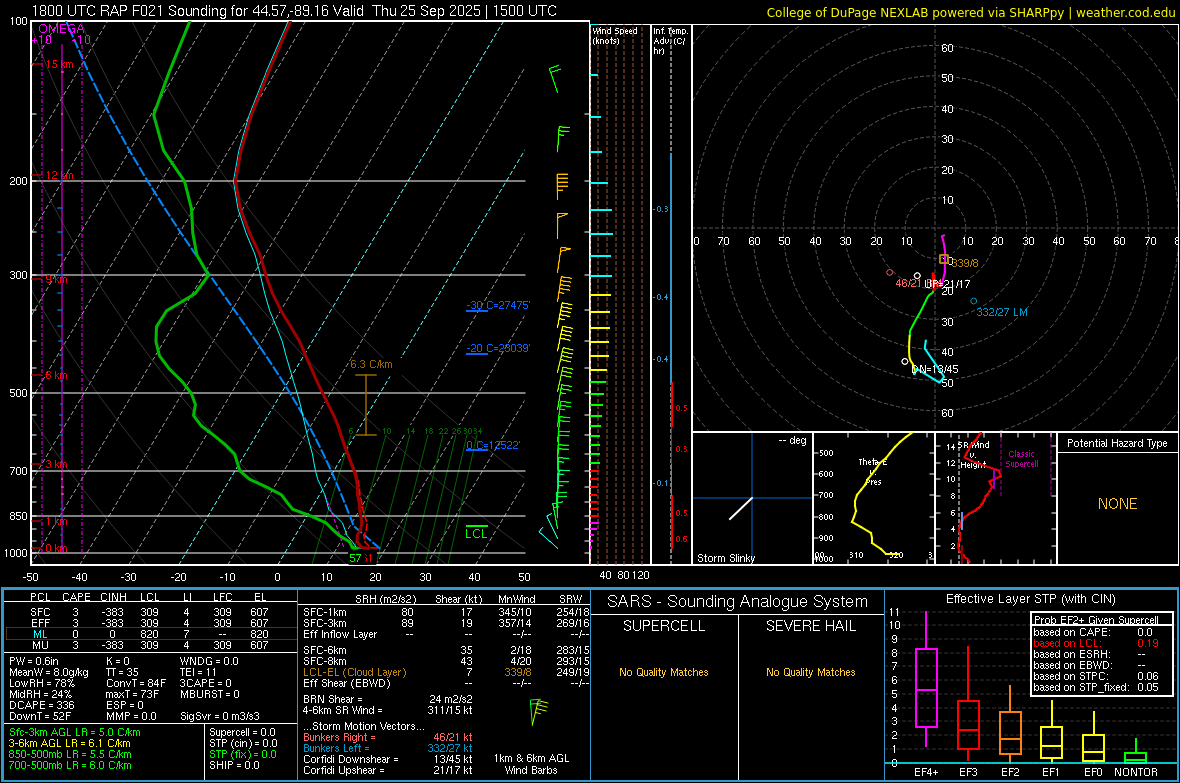Click the white Storm Slinky line

coord(741,508)
